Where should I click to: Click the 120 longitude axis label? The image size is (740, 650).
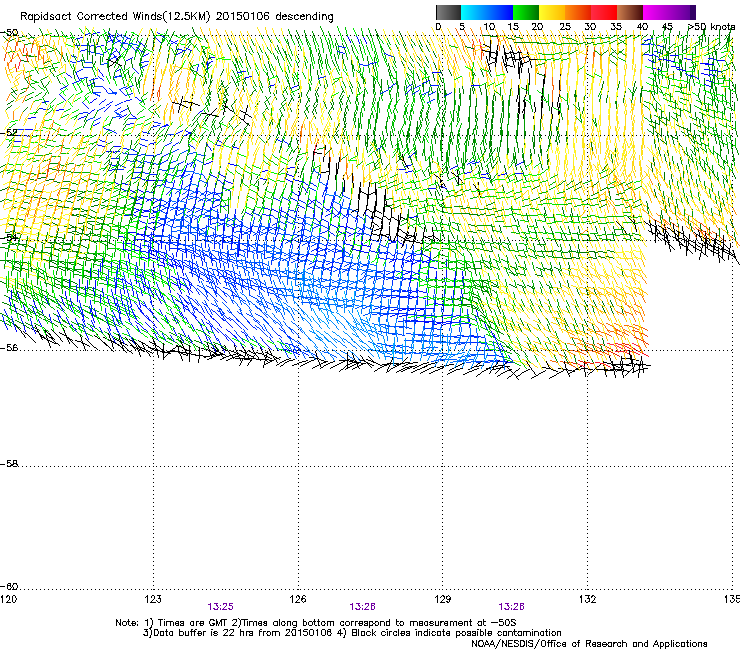click(8, 599)
